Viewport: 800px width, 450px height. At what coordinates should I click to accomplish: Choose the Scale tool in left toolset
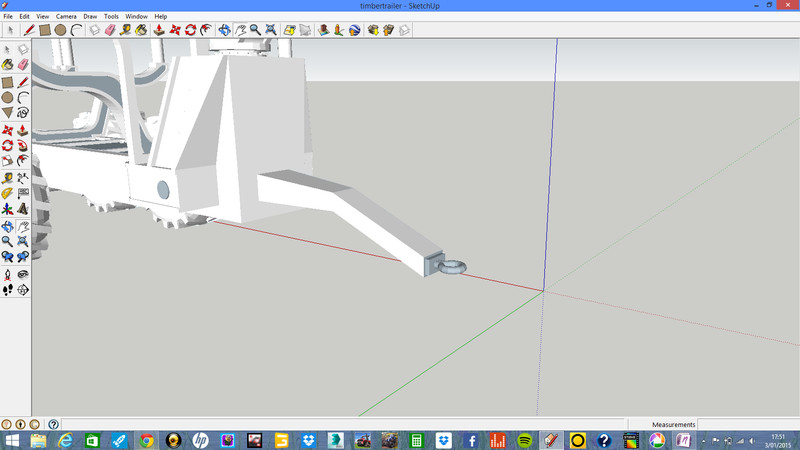point(8,161)
